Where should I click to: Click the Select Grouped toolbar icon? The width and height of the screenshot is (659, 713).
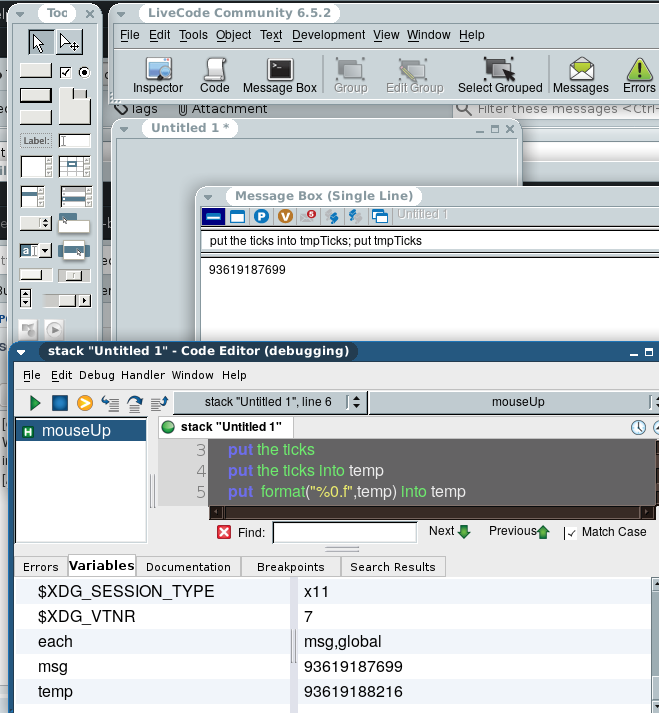499,75
